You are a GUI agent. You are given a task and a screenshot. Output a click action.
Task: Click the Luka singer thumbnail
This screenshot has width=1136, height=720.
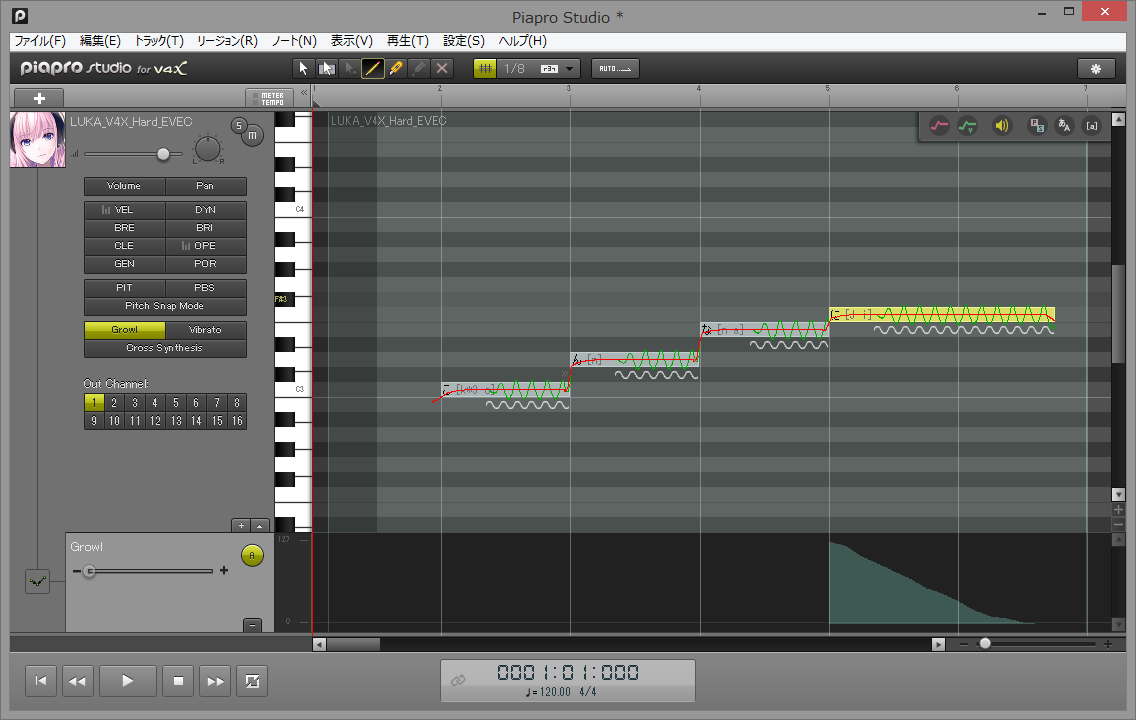click(x=38, y=140)
